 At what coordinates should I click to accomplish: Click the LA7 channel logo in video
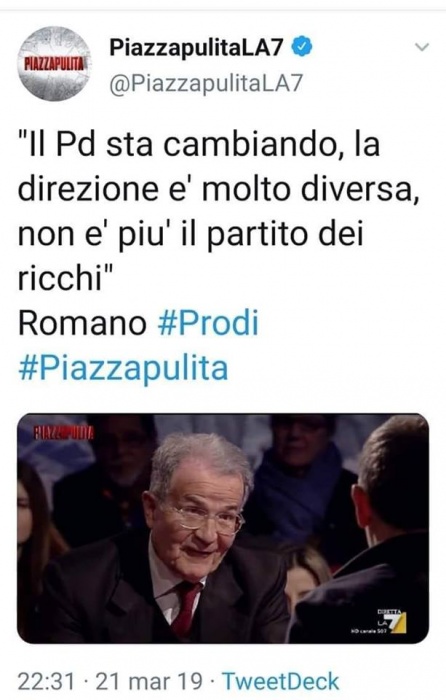point(392,622)
